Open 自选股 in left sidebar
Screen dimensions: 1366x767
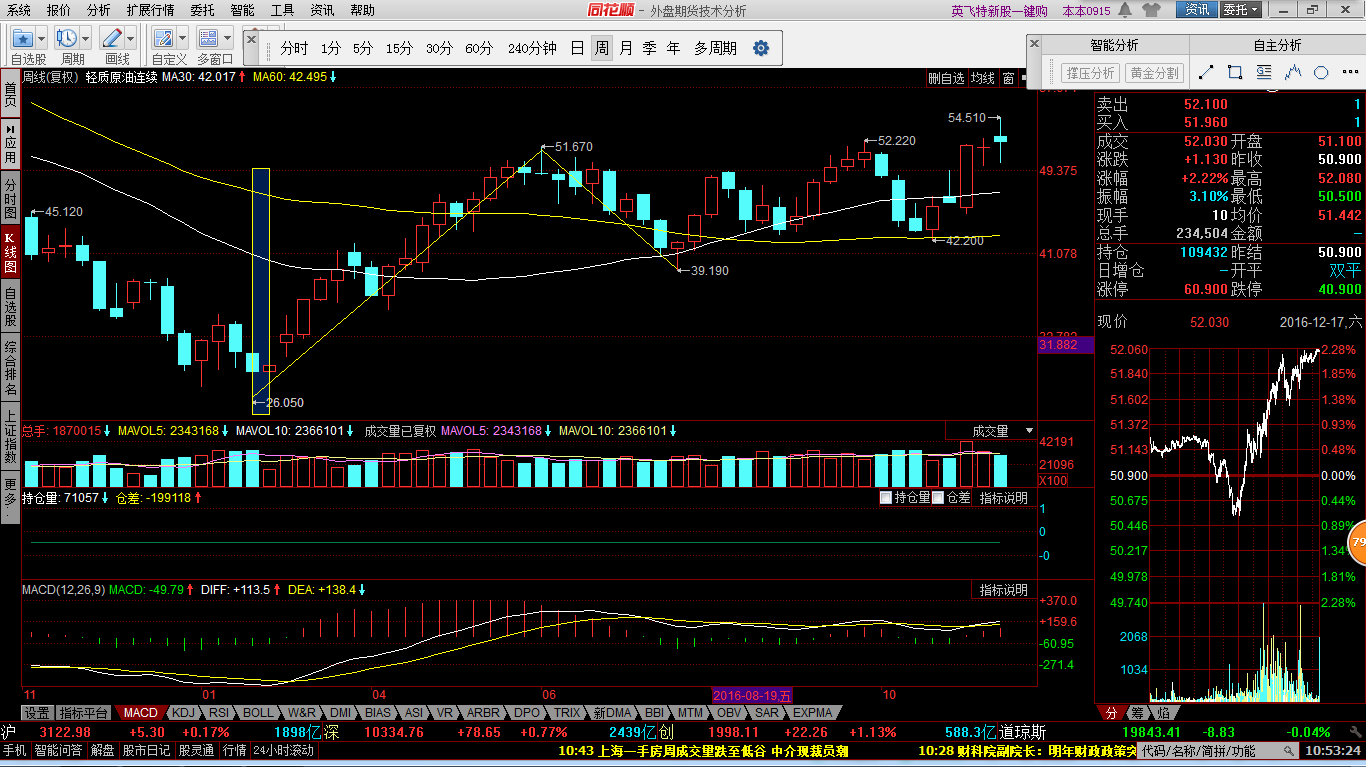pos(10,307)
